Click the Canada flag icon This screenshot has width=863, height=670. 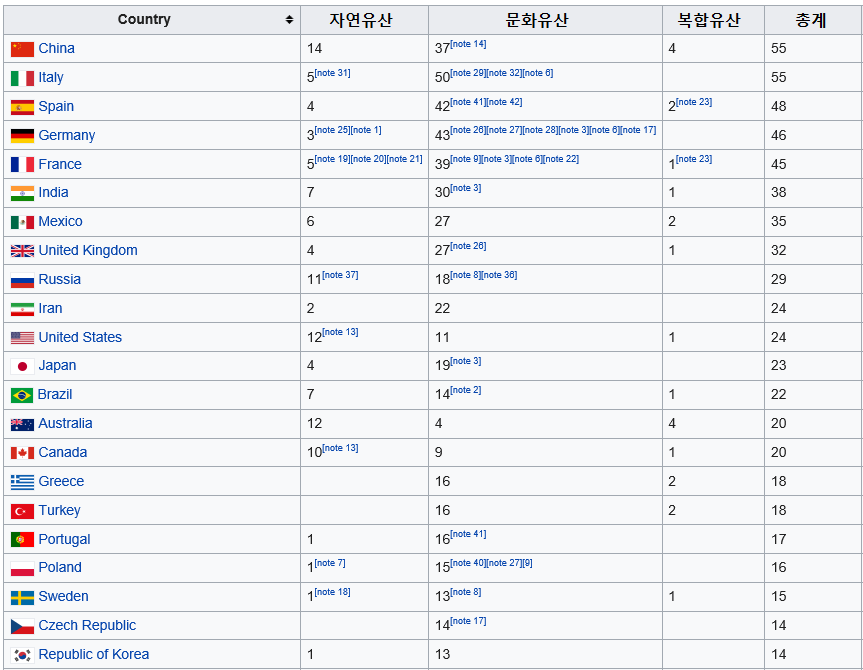point(23,453)
